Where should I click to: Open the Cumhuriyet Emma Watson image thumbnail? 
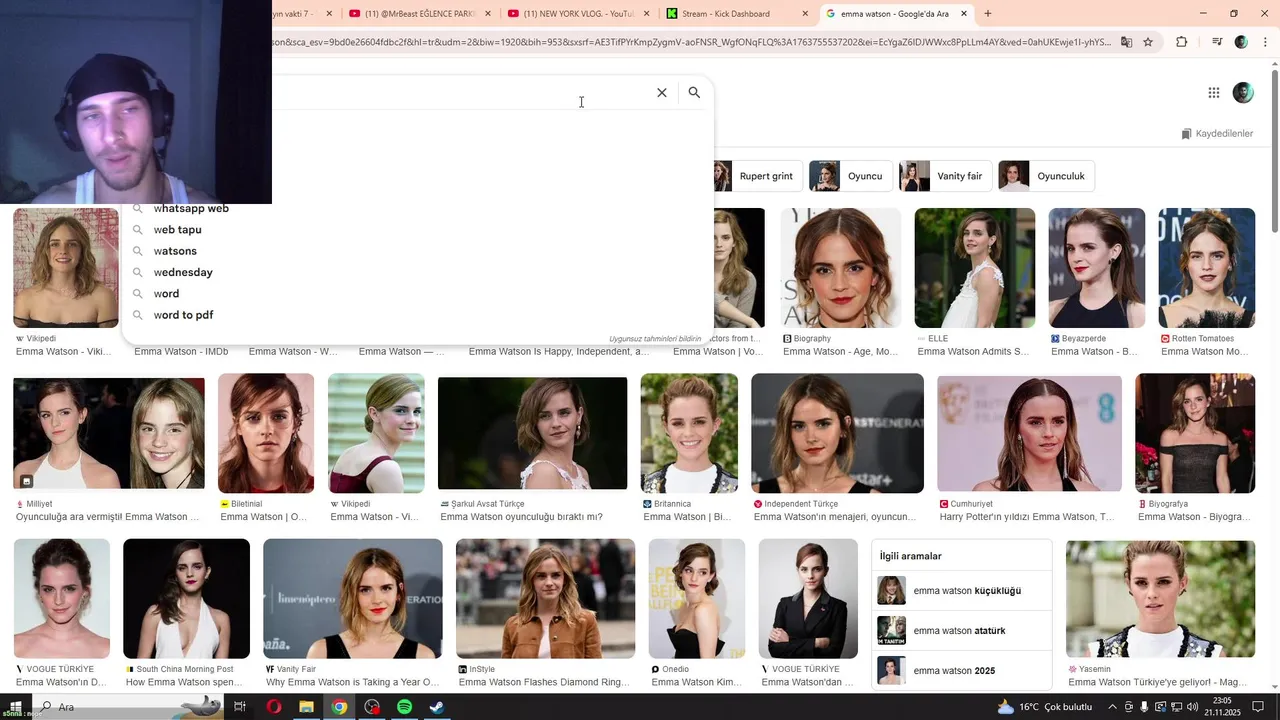tap(1029, 434)
